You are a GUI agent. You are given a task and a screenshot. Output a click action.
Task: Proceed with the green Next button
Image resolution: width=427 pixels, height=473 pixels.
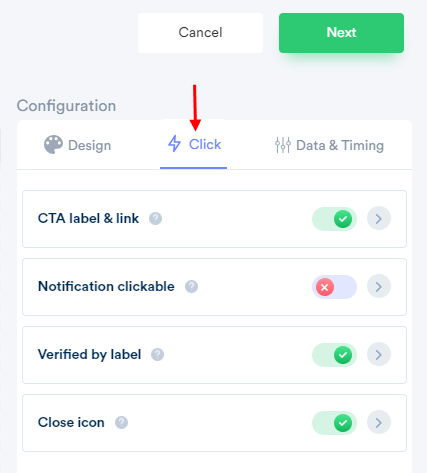pos(341,33)
